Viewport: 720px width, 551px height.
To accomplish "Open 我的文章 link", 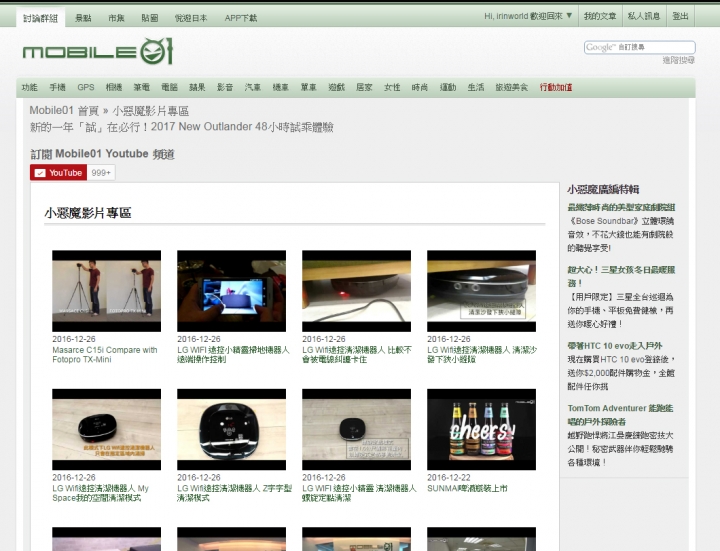I will 600,16.
